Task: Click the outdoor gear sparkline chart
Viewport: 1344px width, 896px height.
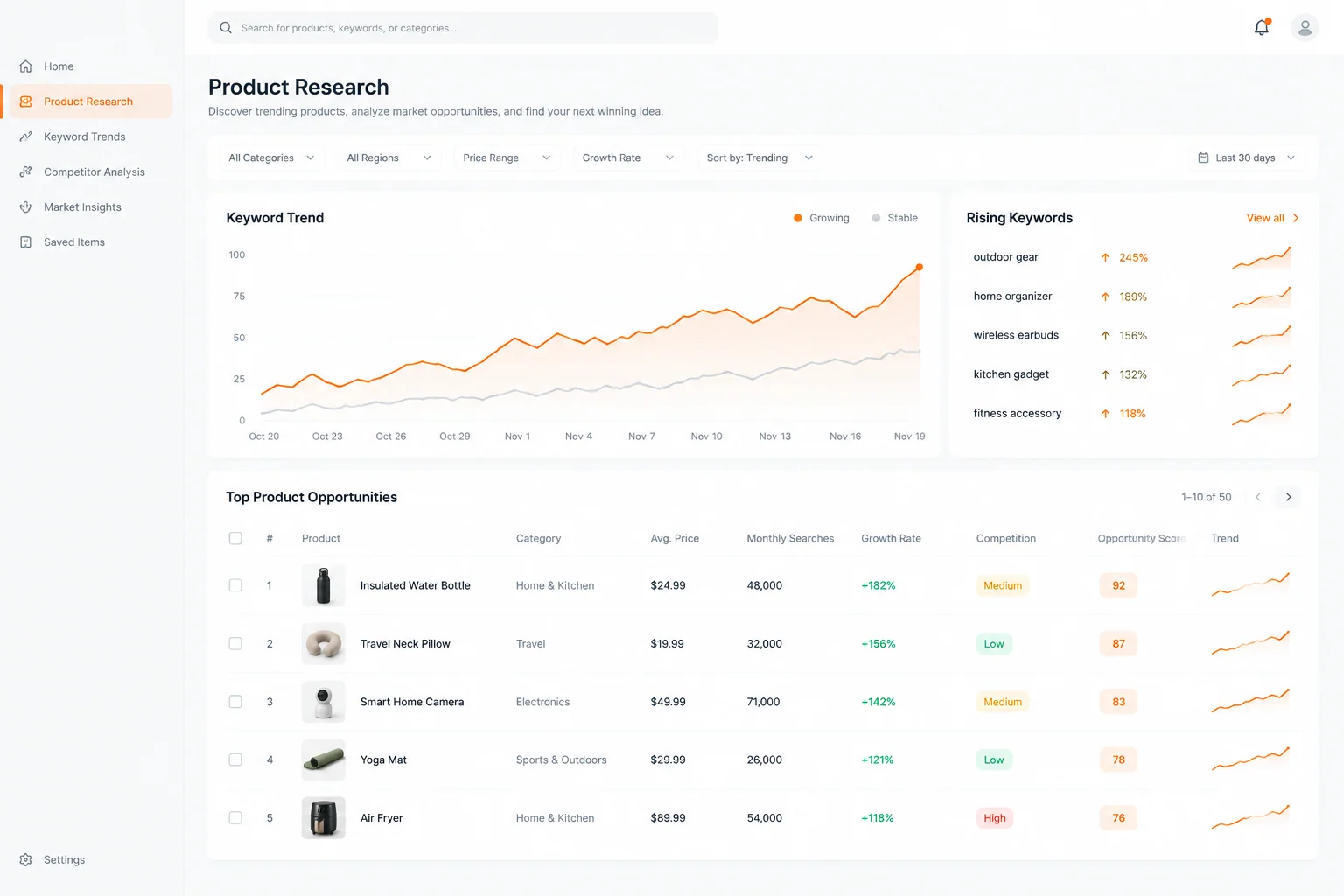Action: (x=1262, y=257)
